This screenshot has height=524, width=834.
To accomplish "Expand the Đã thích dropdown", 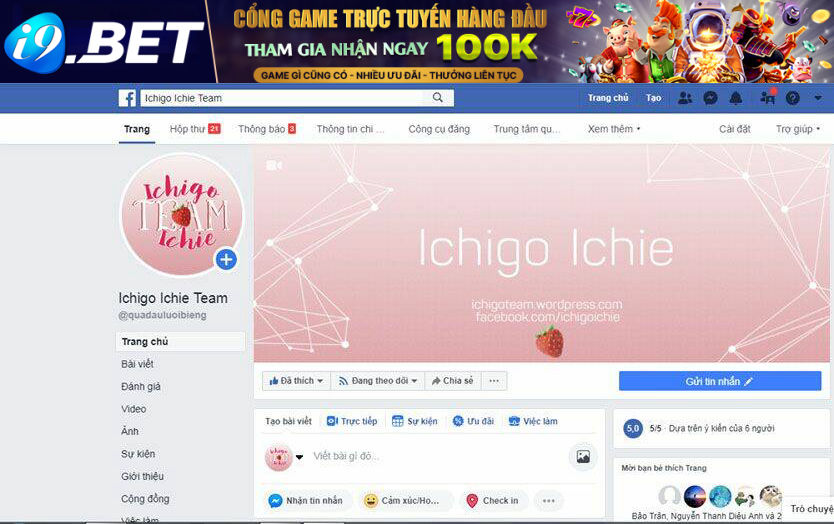I will (296, 381).
